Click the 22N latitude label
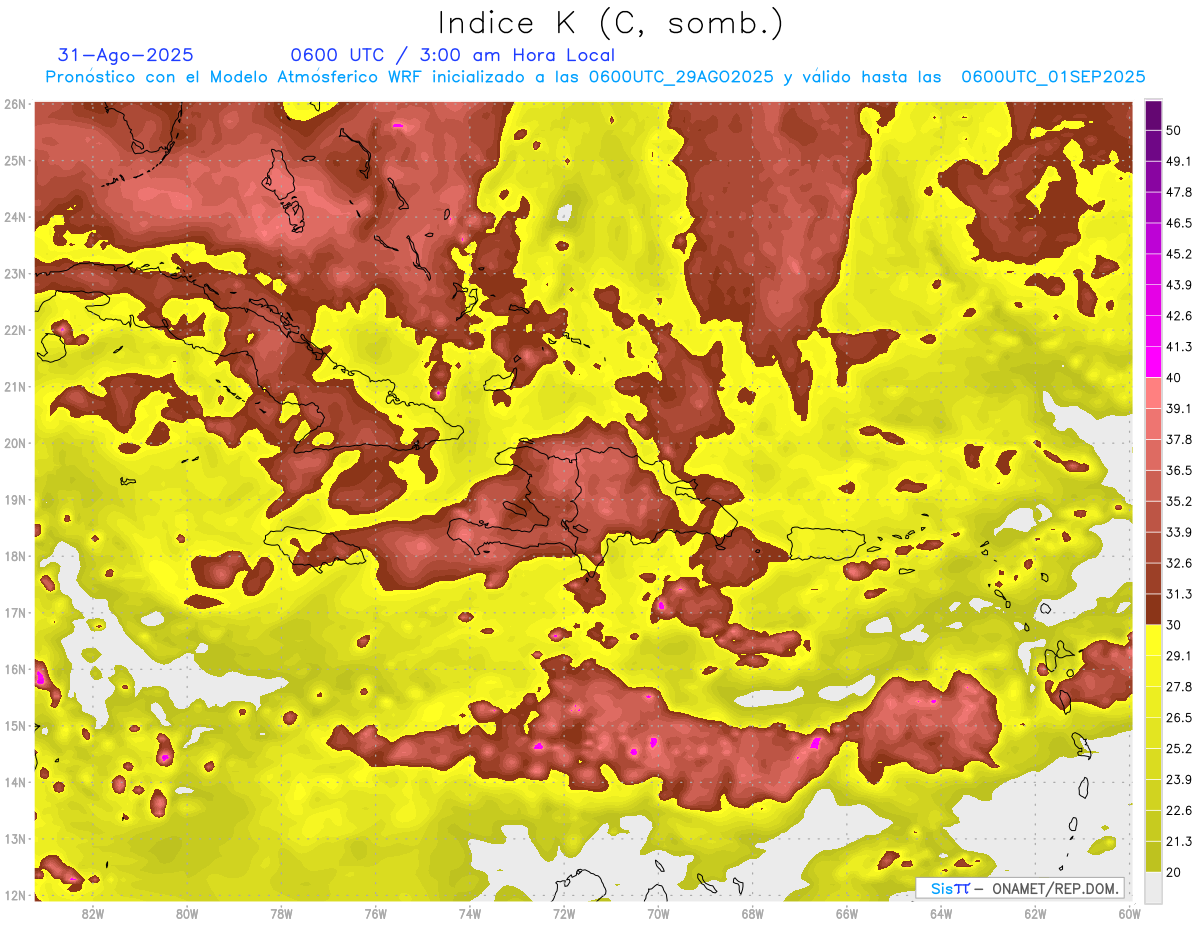The height and width of the screenshot is (927, 1200). 15,330
